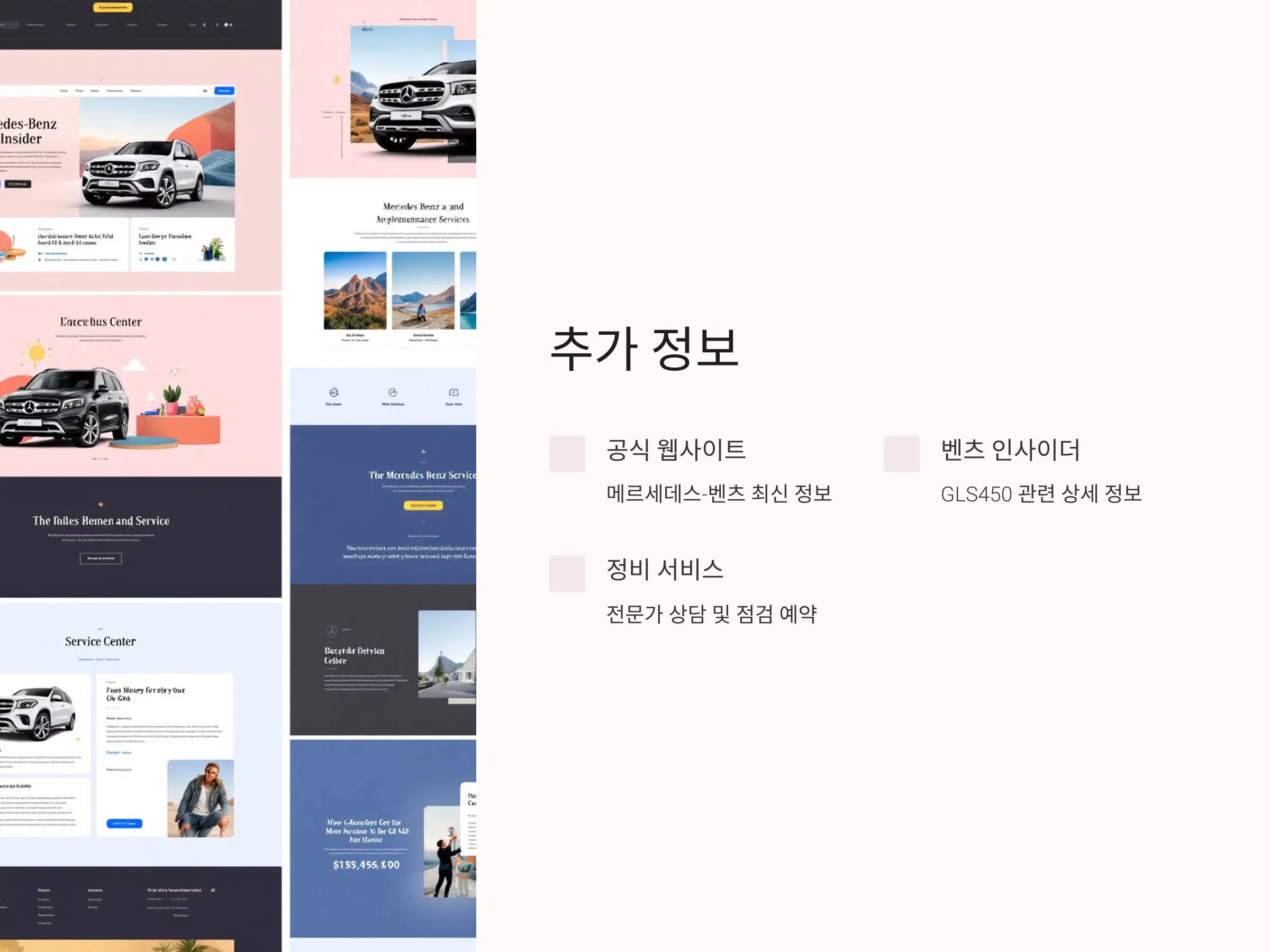This screenshot has height=952, width=1270.
Task: Click the 메르세데스-벤츠 최신 정보 description
Action: 719,493
